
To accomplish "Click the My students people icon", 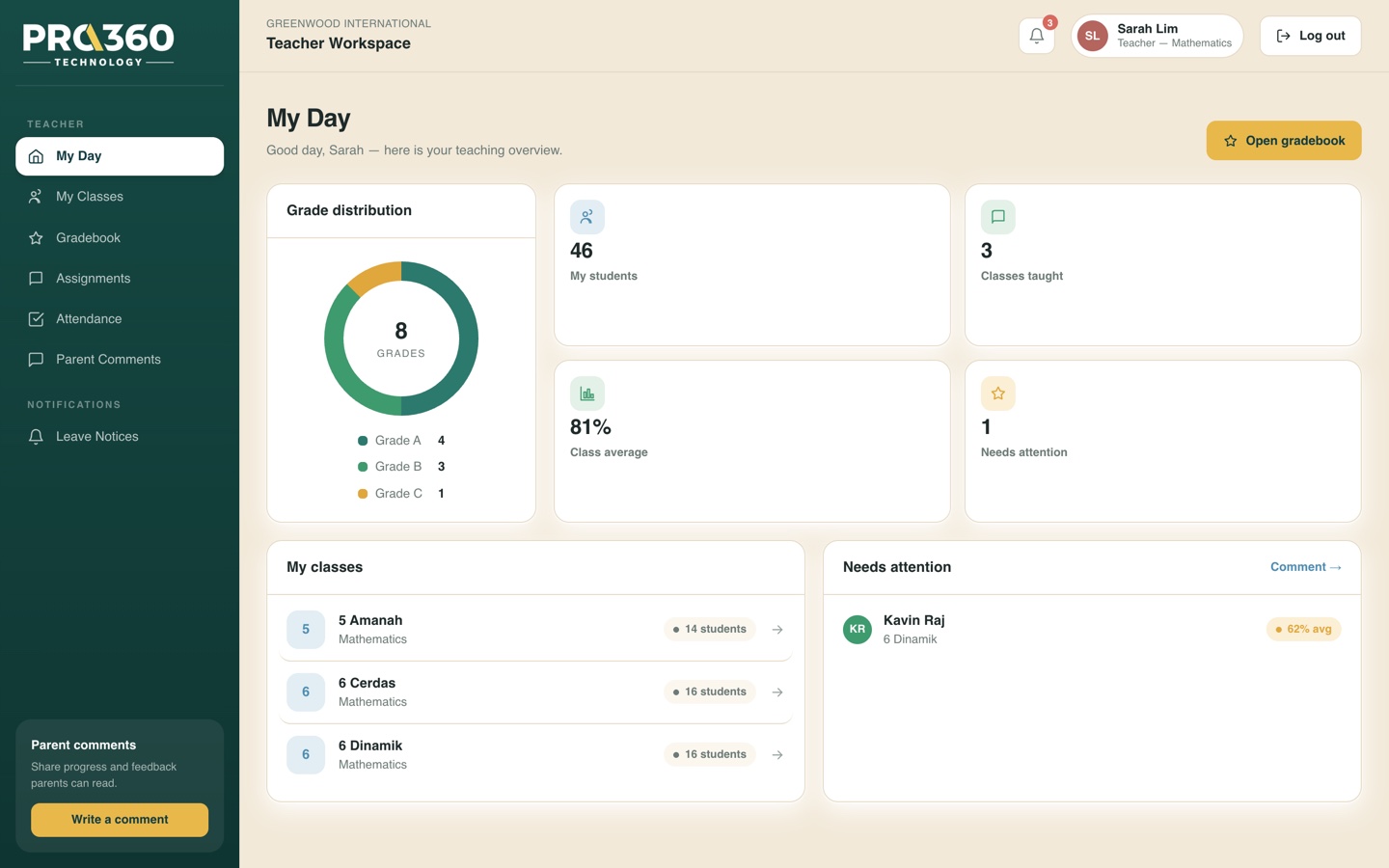I will point(586,217).
